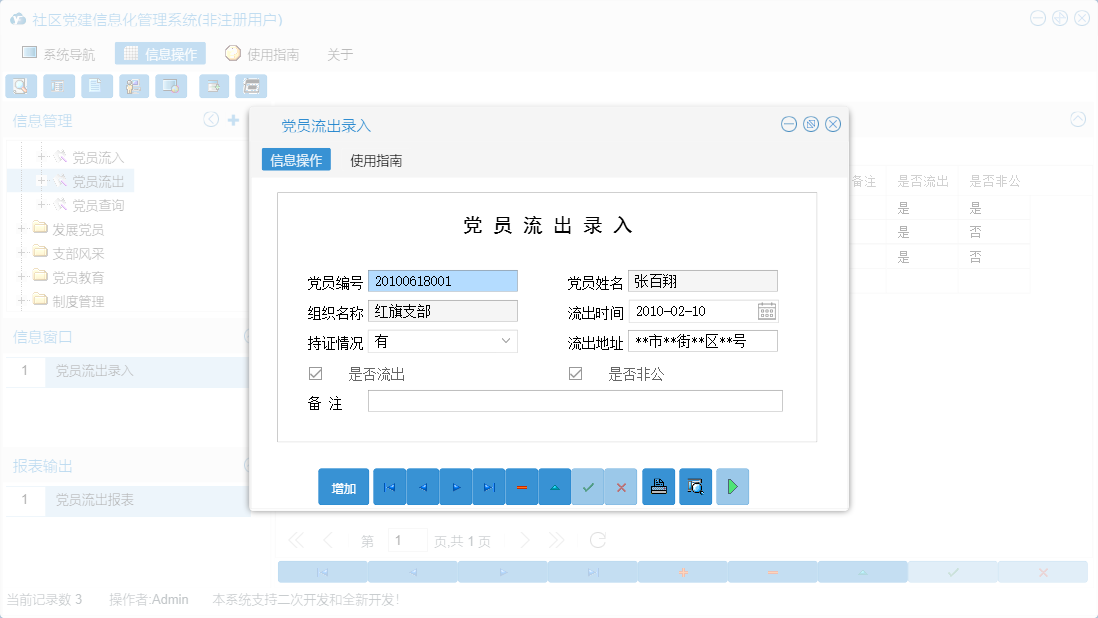1098x618 pixels.
Task: Open print preview in the dialog toolbar
Action: click(x=695, y=487)
